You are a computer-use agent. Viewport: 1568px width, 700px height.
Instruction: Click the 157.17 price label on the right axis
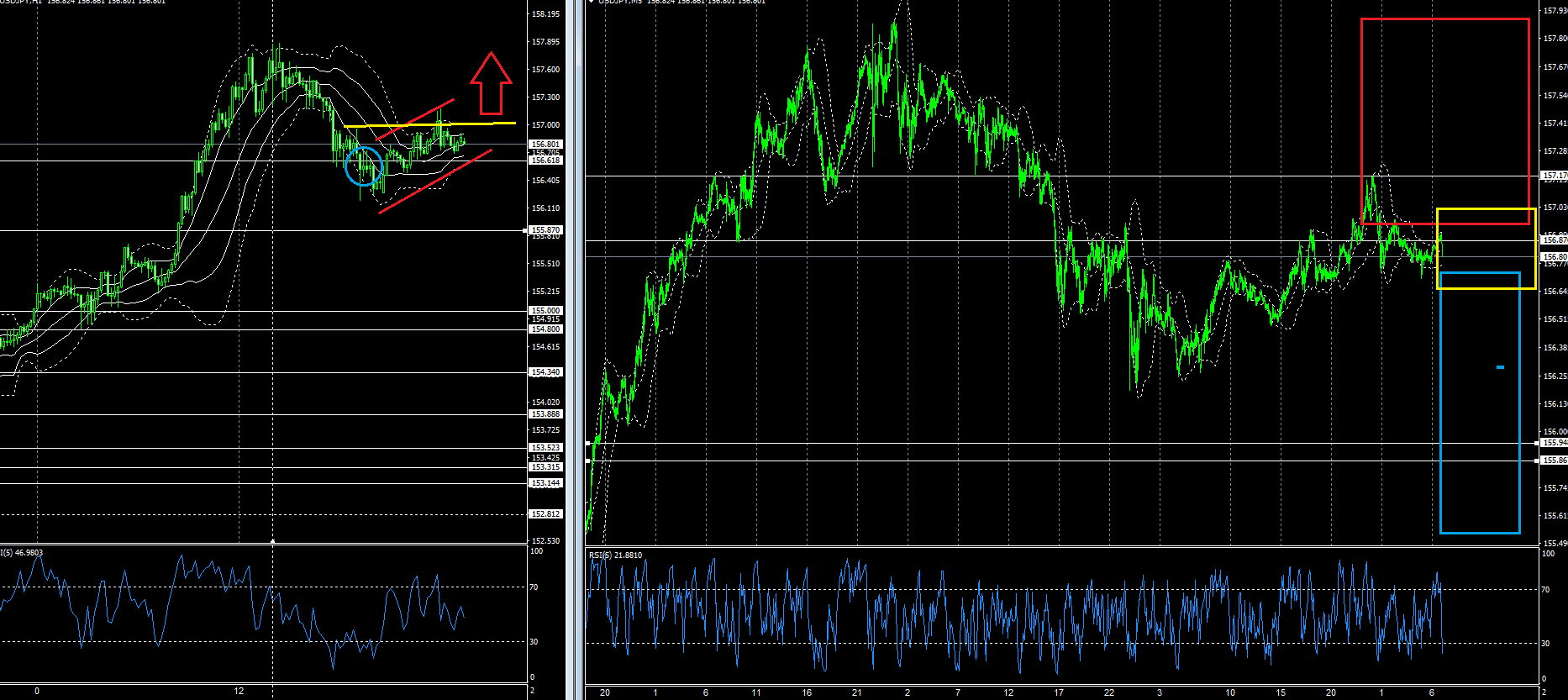click(1554, 176)
